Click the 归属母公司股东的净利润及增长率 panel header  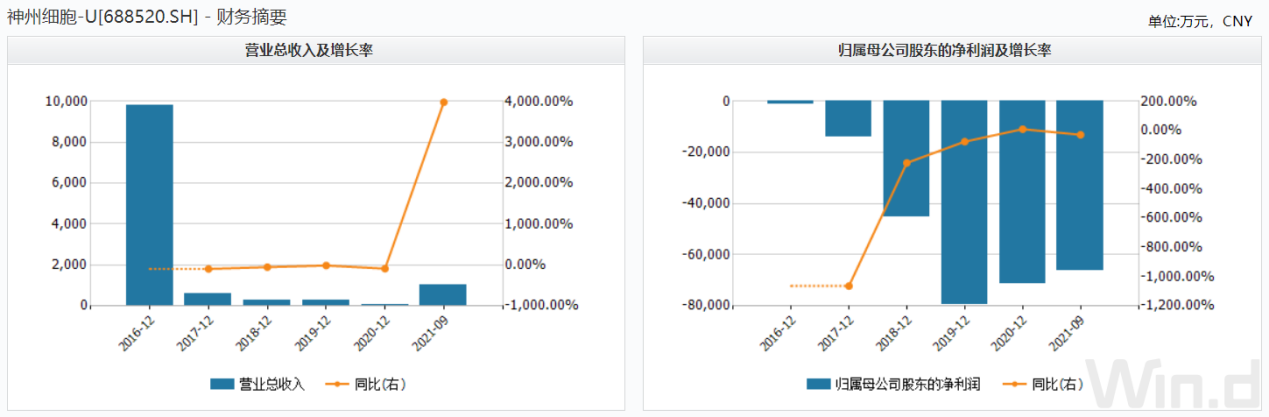click(950, 50)
